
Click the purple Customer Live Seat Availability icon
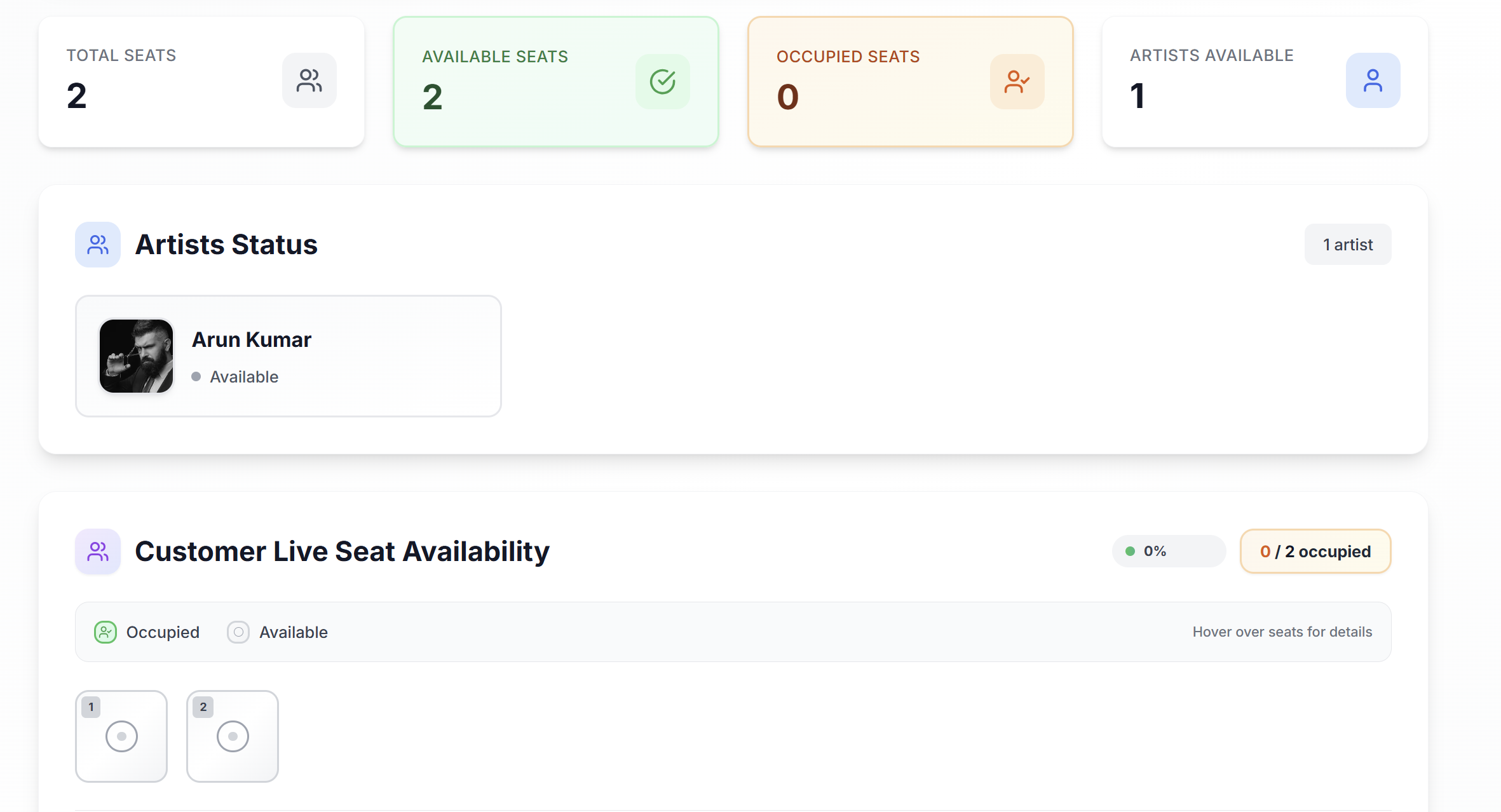point(98,551)
